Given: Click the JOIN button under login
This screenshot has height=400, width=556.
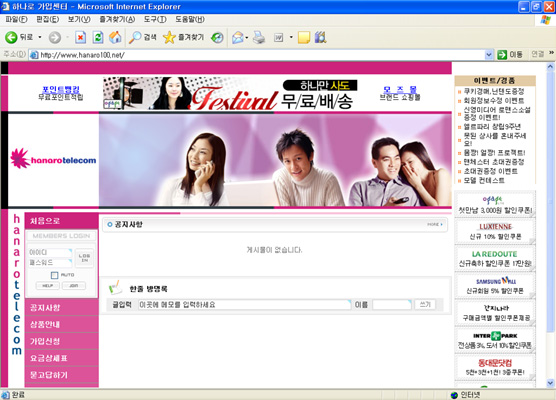Looking at the screenshot, I should [74, 285].
